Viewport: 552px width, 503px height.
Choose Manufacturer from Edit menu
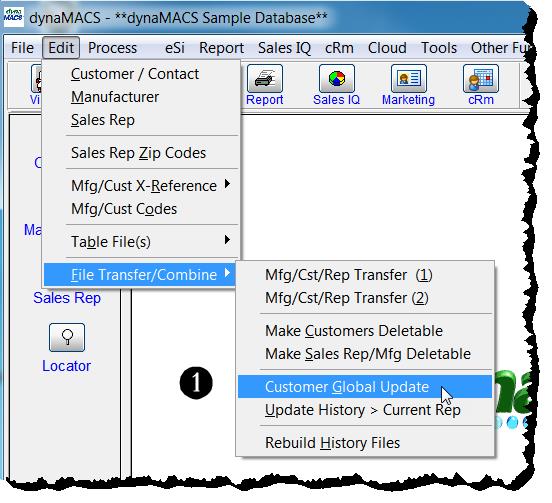141,97
